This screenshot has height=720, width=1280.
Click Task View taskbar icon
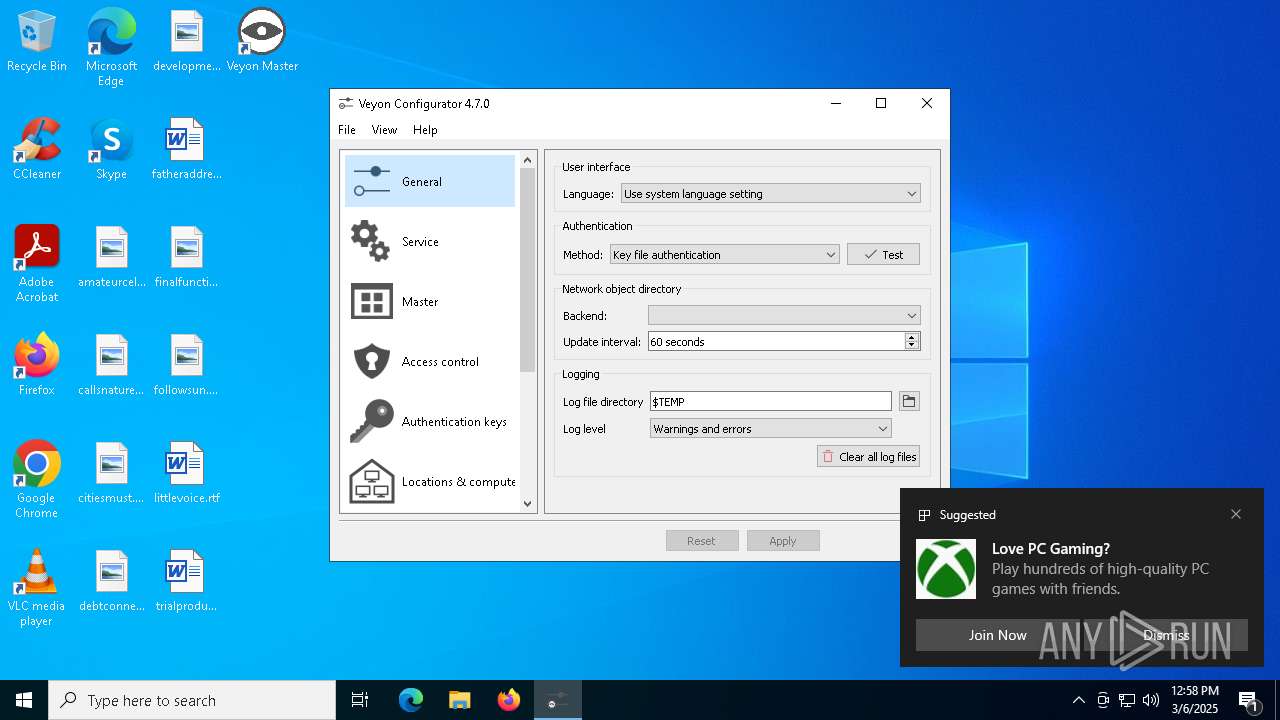click(360, 700)
